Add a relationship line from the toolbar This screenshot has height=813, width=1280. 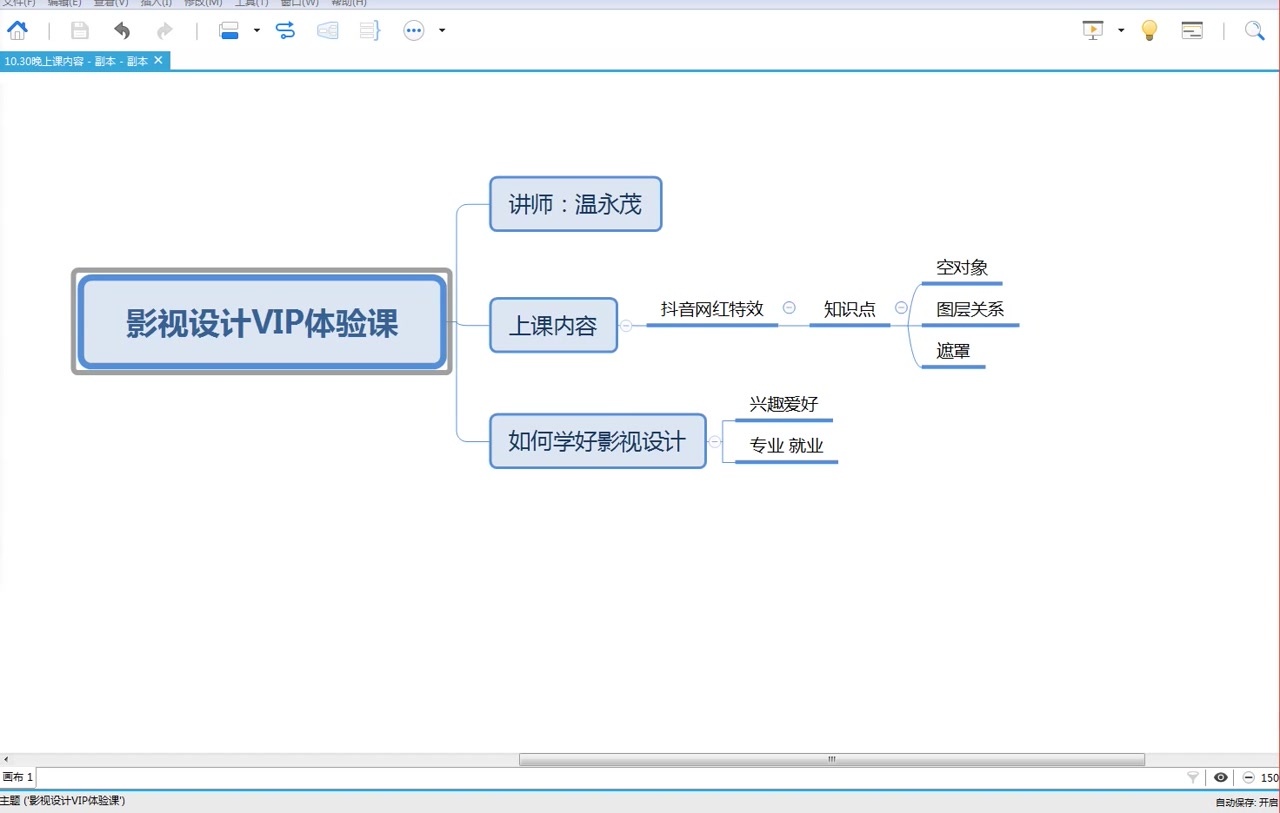point(286,30)
